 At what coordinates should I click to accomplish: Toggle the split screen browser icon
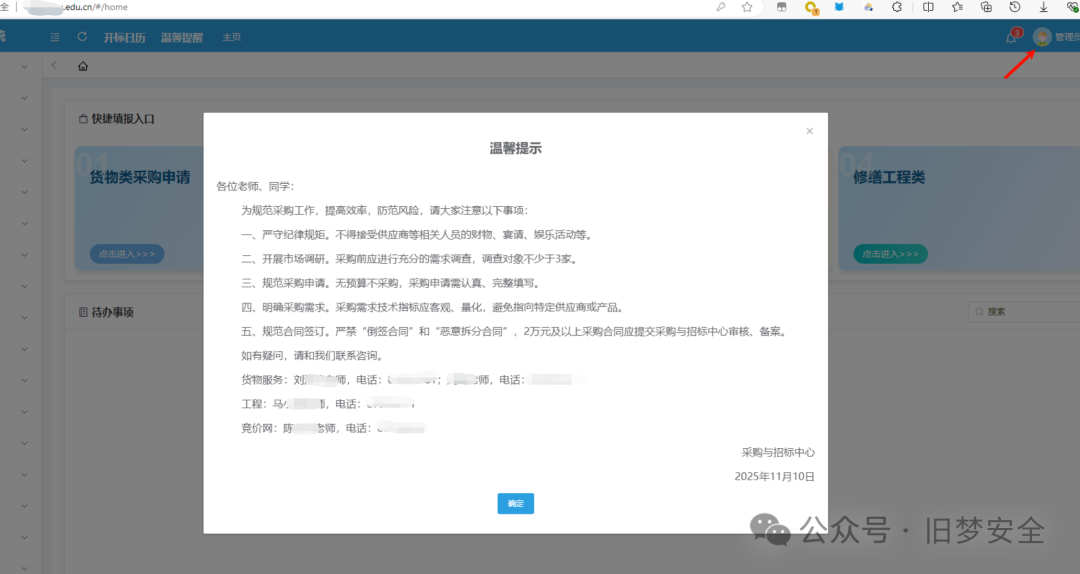(x=928, y=7)
